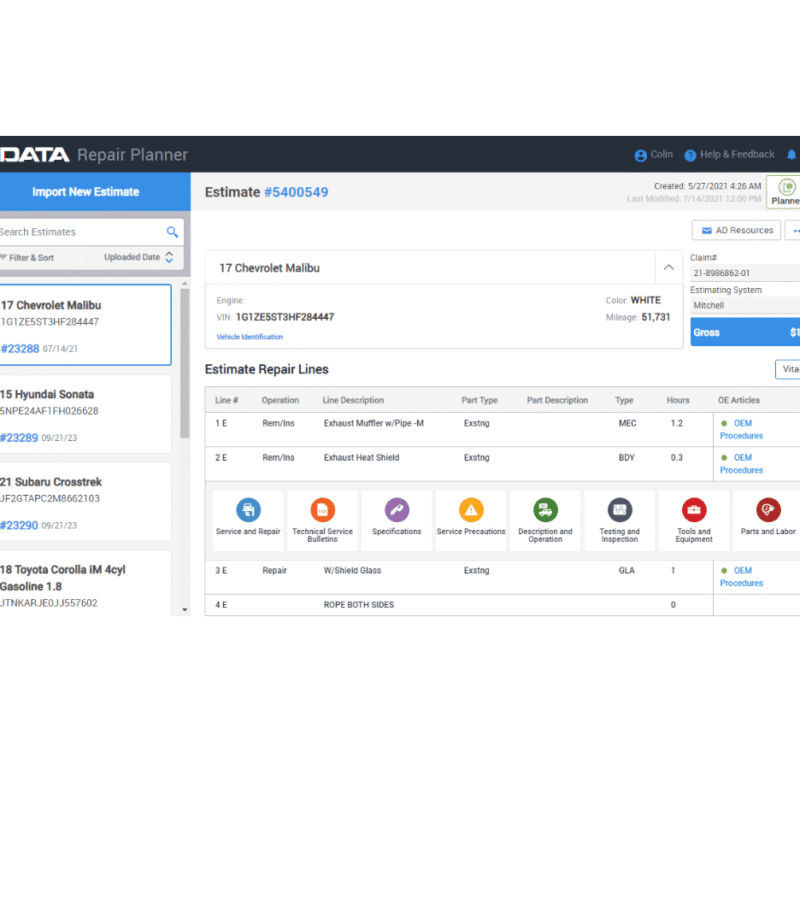This screenshot has width=800, height=923.
Task: Click the Mileage 51,731 value
Action: point(656,317)
